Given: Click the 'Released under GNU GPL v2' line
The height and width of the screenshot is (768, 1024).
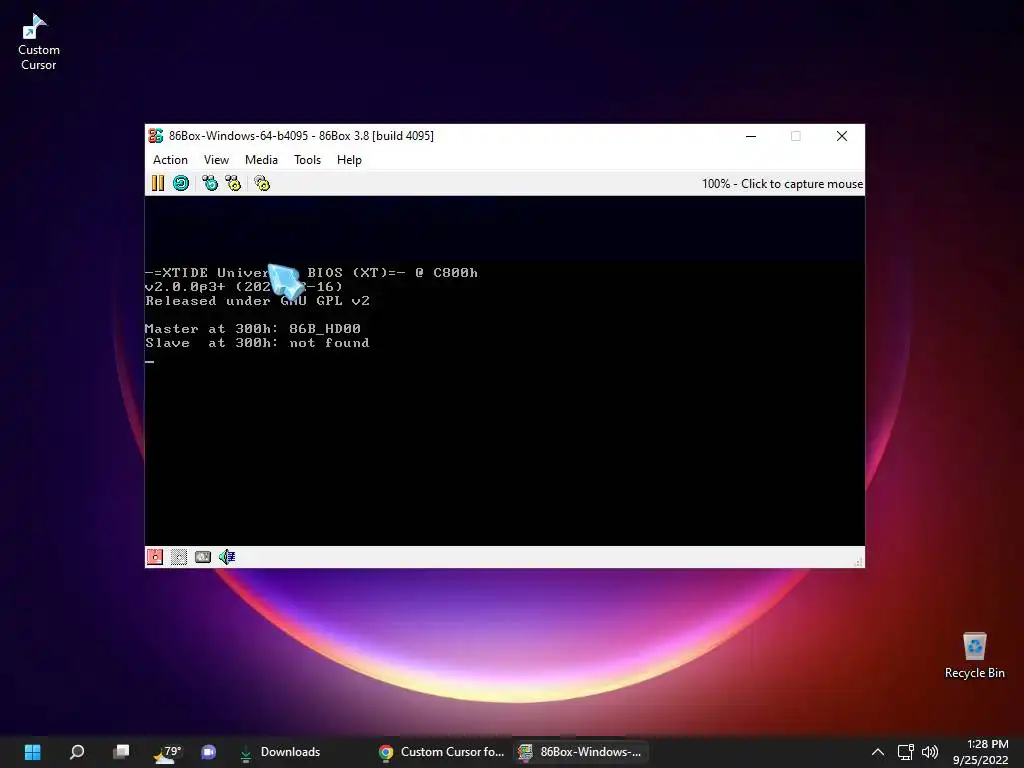Looking at the screenshot, I should 257,300.
